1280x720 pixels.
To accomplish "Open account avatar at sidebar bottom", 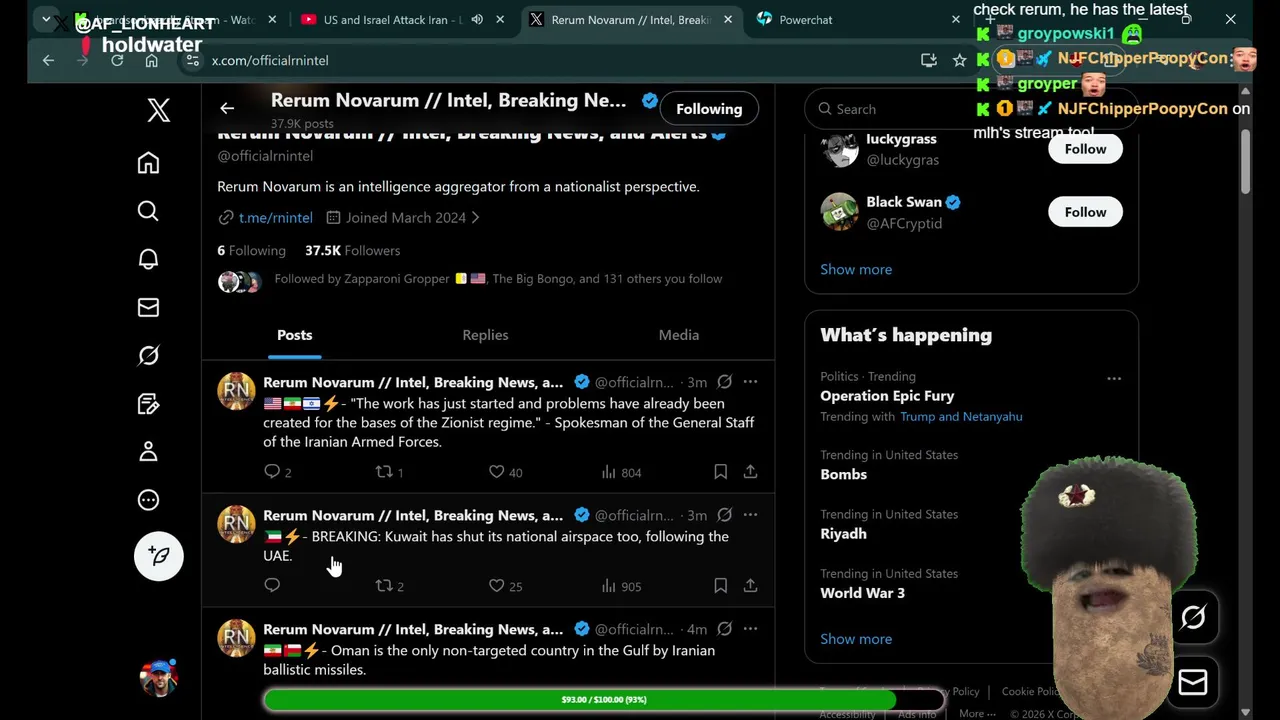I will 159,678.
